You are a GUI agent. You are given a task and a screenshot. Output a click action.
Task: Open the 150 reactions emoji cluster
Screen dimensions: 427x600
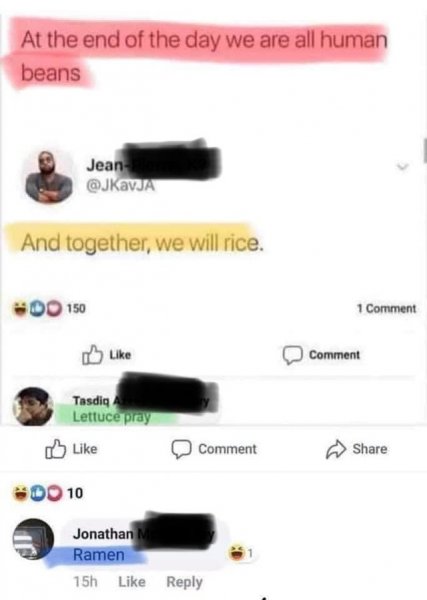[37, 308]
